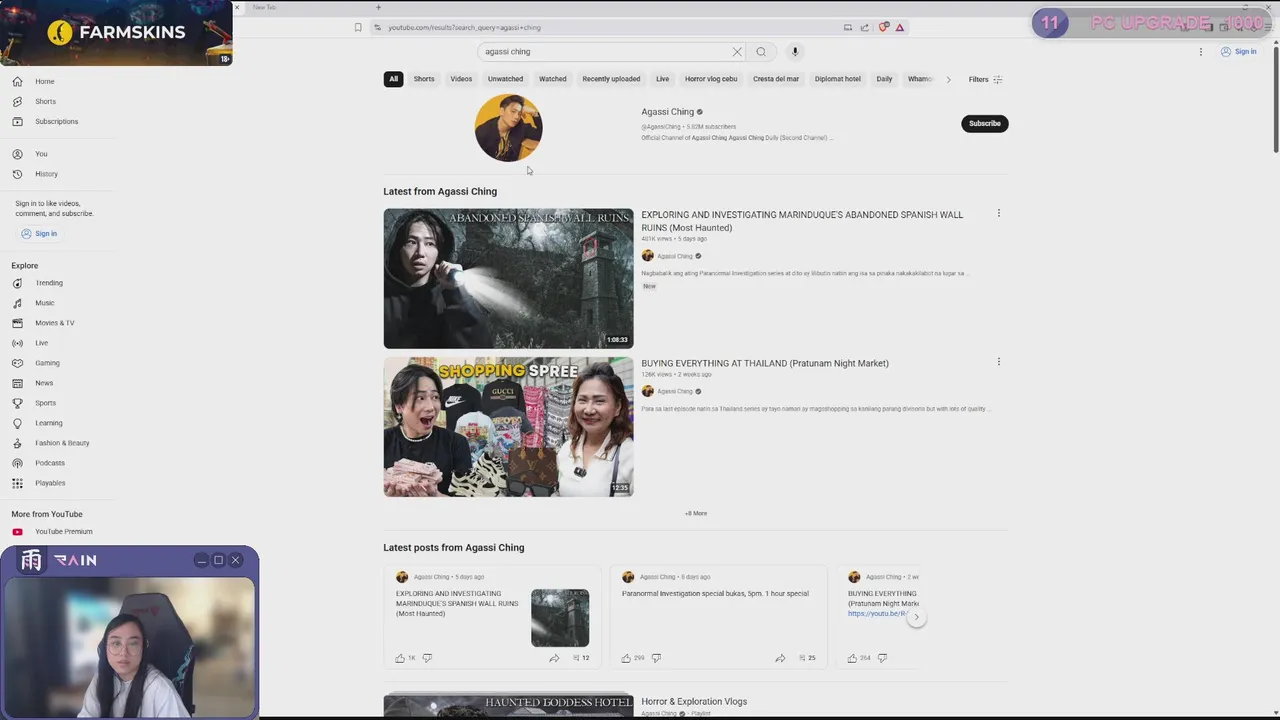This screenshot has width=1280, height=720.
Task: Open the Trending explore page
Action: [x=49, y=283]
